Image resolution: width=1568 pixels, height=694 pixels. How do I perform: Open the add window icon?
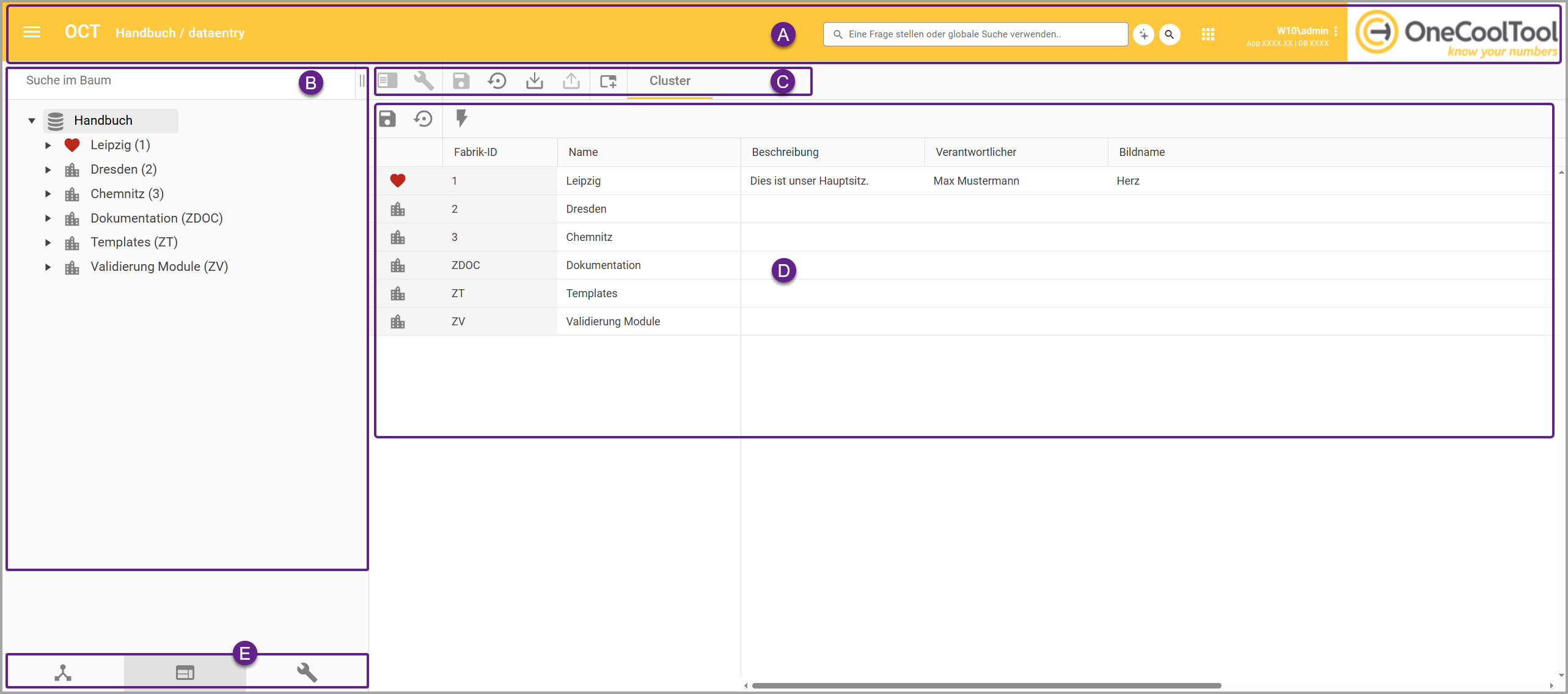coord(608,81)
